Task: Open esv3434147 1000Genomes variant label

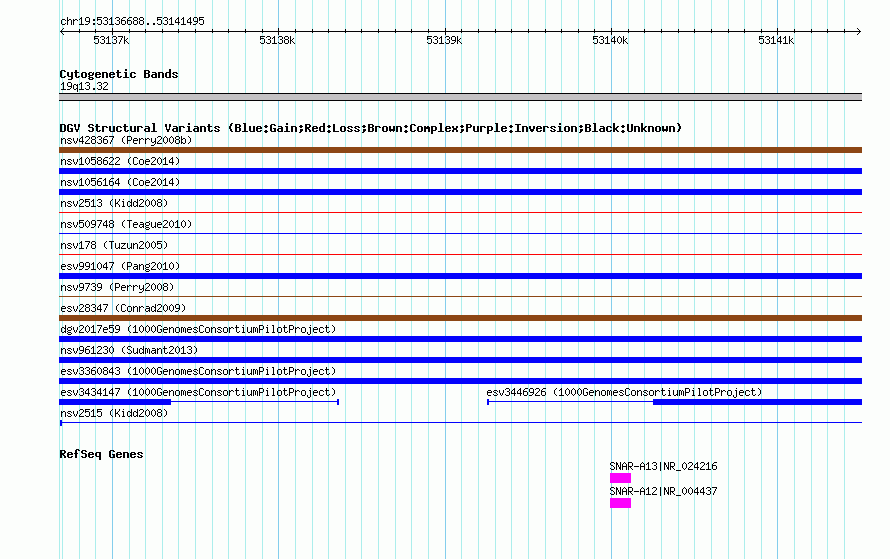Action: coord(198,392)
